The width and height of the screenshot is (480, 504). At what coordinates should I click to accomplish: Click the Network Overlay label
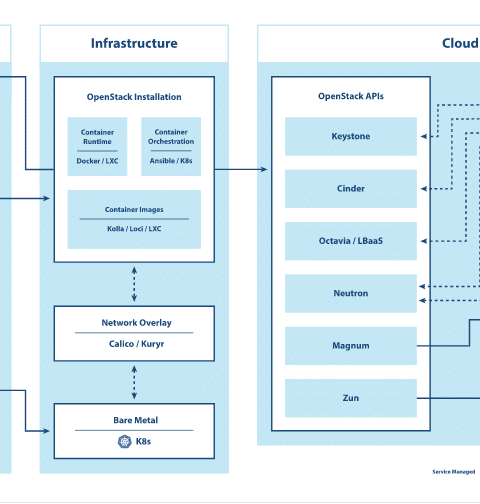(x=136, y=323)
